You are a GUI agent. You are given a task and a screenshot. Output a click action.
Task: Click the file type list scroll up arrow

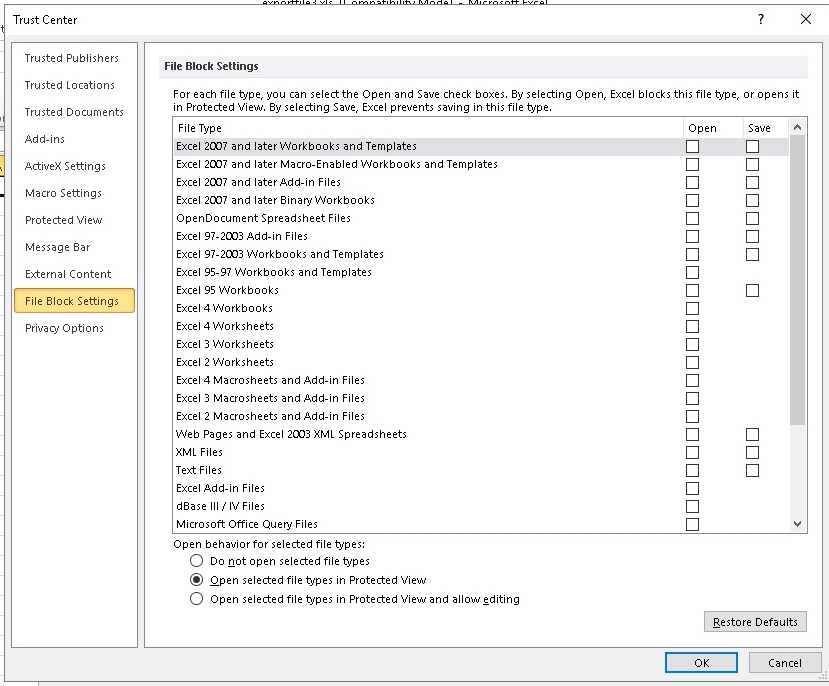798,127
